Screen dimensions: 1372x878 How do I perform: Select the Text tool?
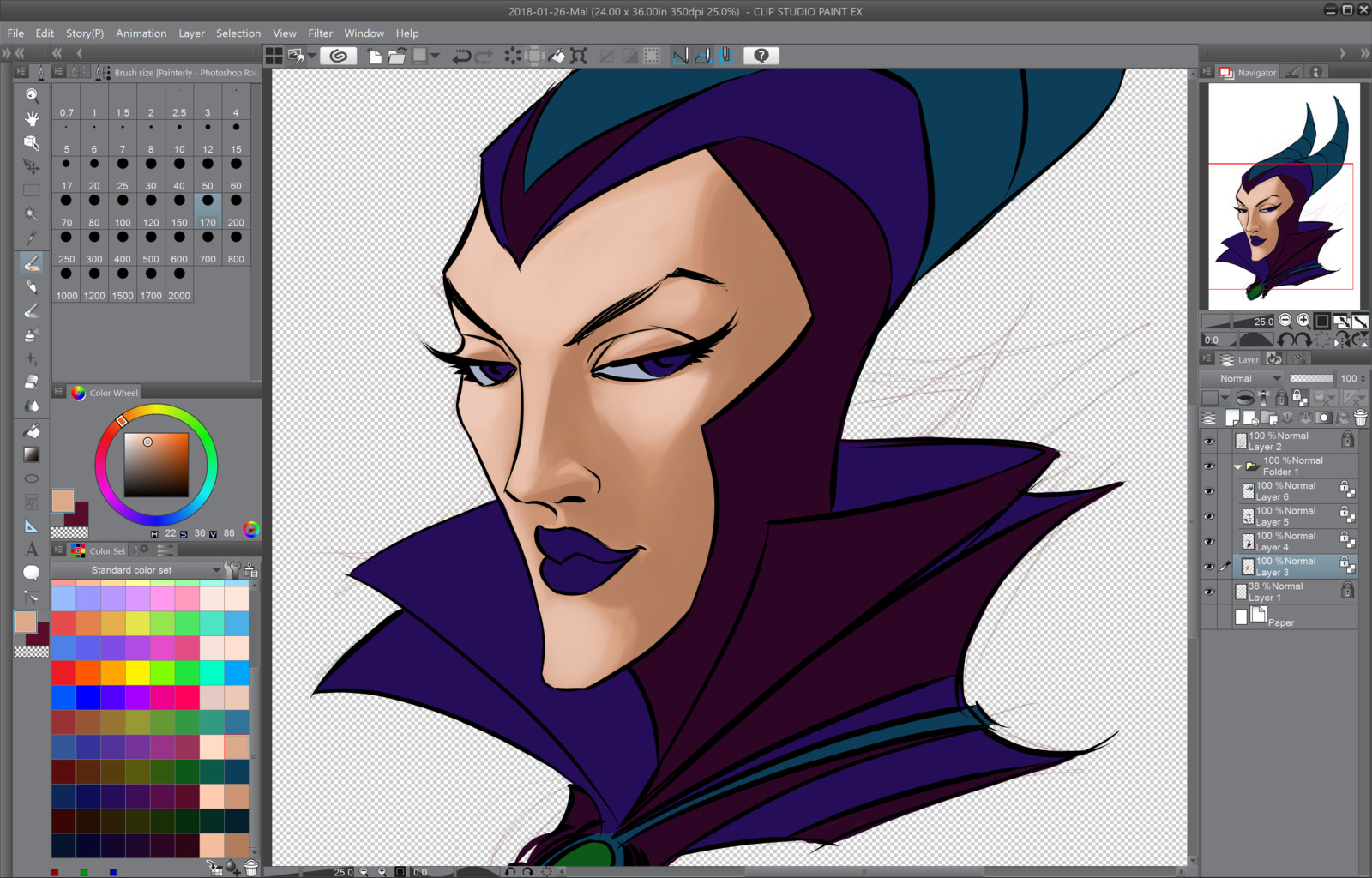(32, 550)
